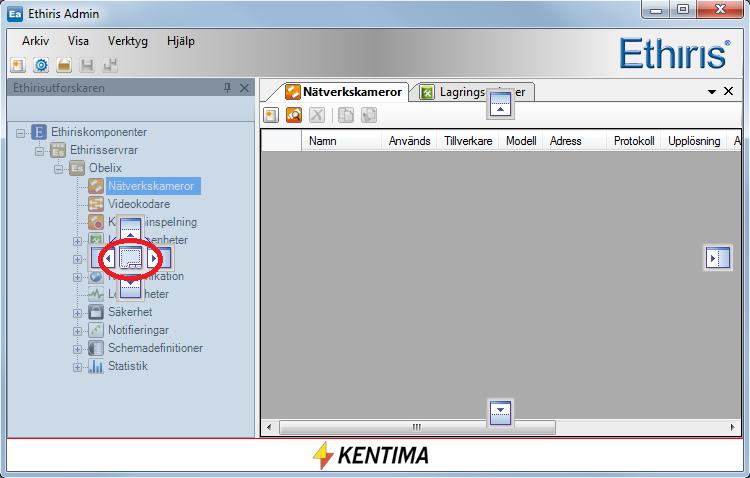Screen dimensions: 750x478
Task: Sort by the Modell column header
Action: click(521, 141)
